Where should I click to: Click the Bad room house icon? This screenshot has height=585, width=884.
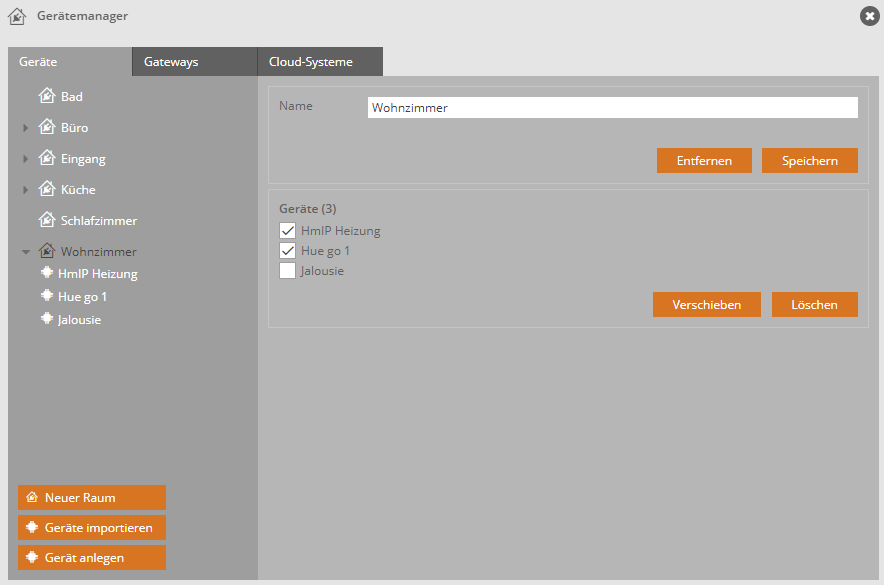click(46, 96)
